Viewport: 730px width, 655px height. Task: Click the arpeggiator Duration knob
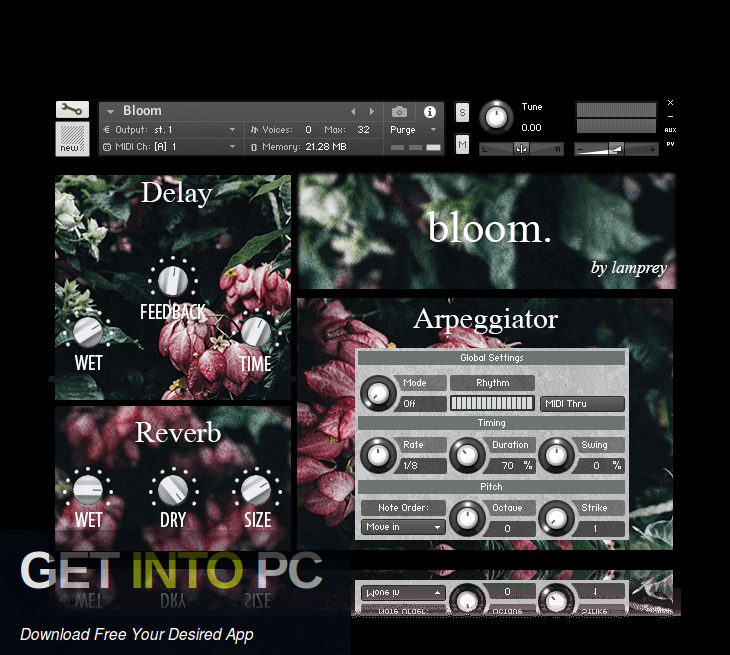[467, 455]
